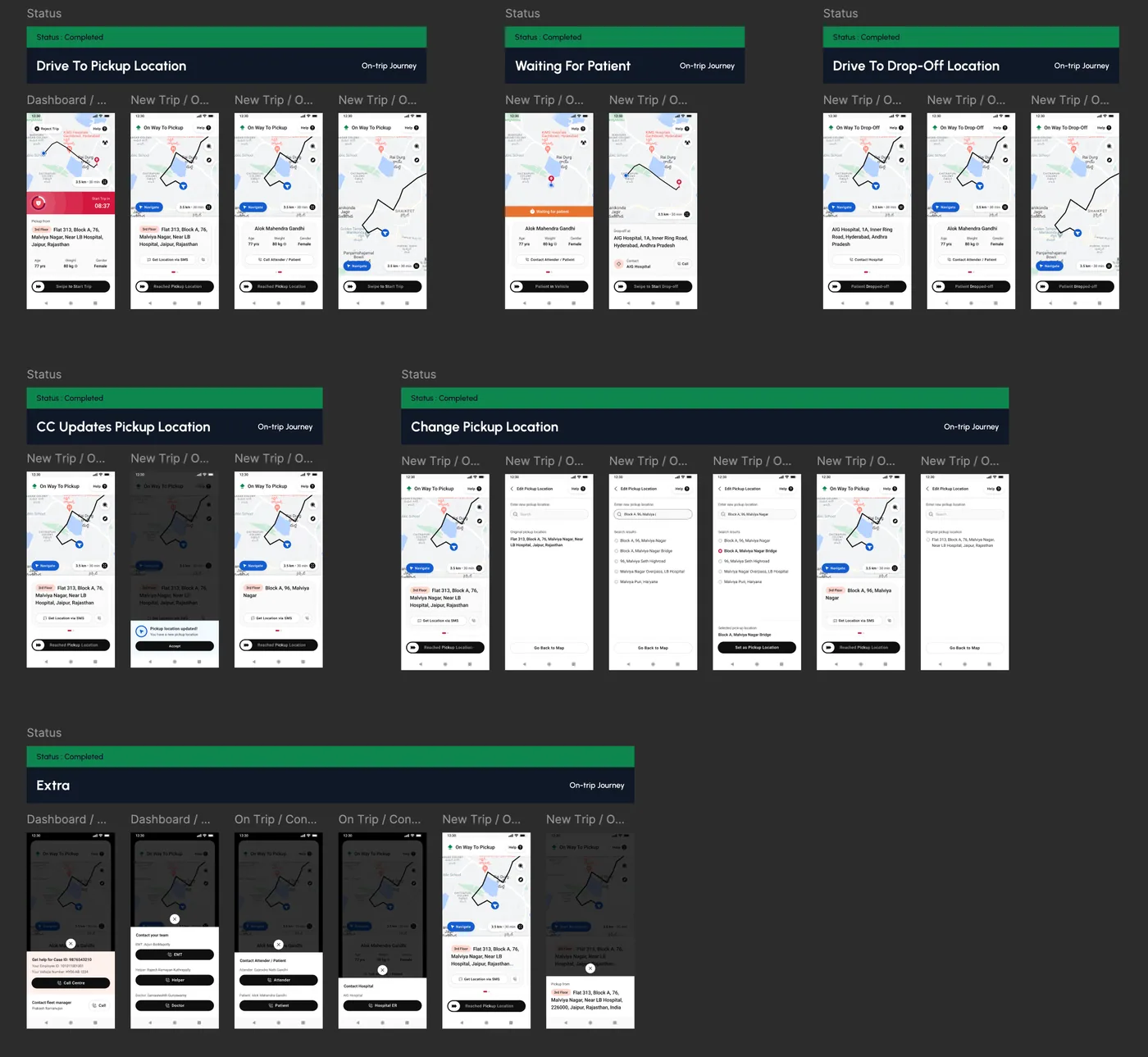This screenshot has width=1148, height=1057.
Task: Select the Block A, Malviya Nagar Bridge radio
Action: pyautogui.click(x=720, y=551)
